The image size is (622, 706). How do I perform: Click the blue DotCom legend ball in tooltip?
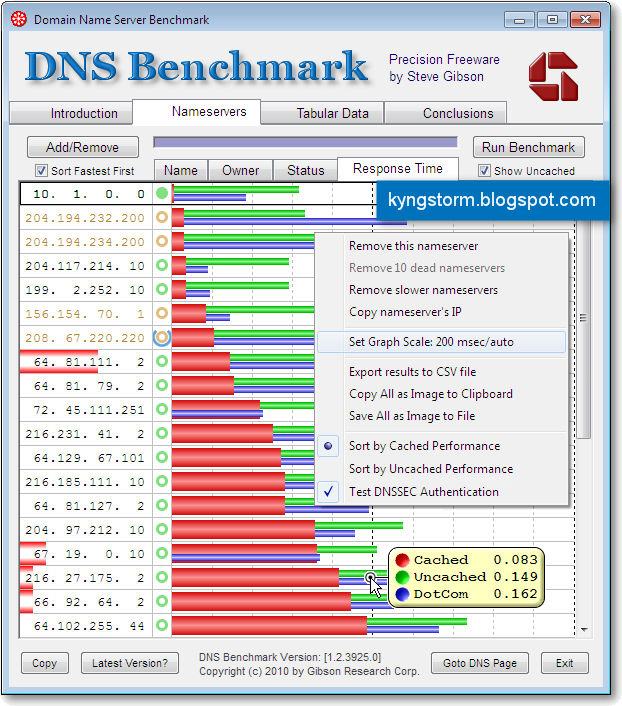point(402,594)
